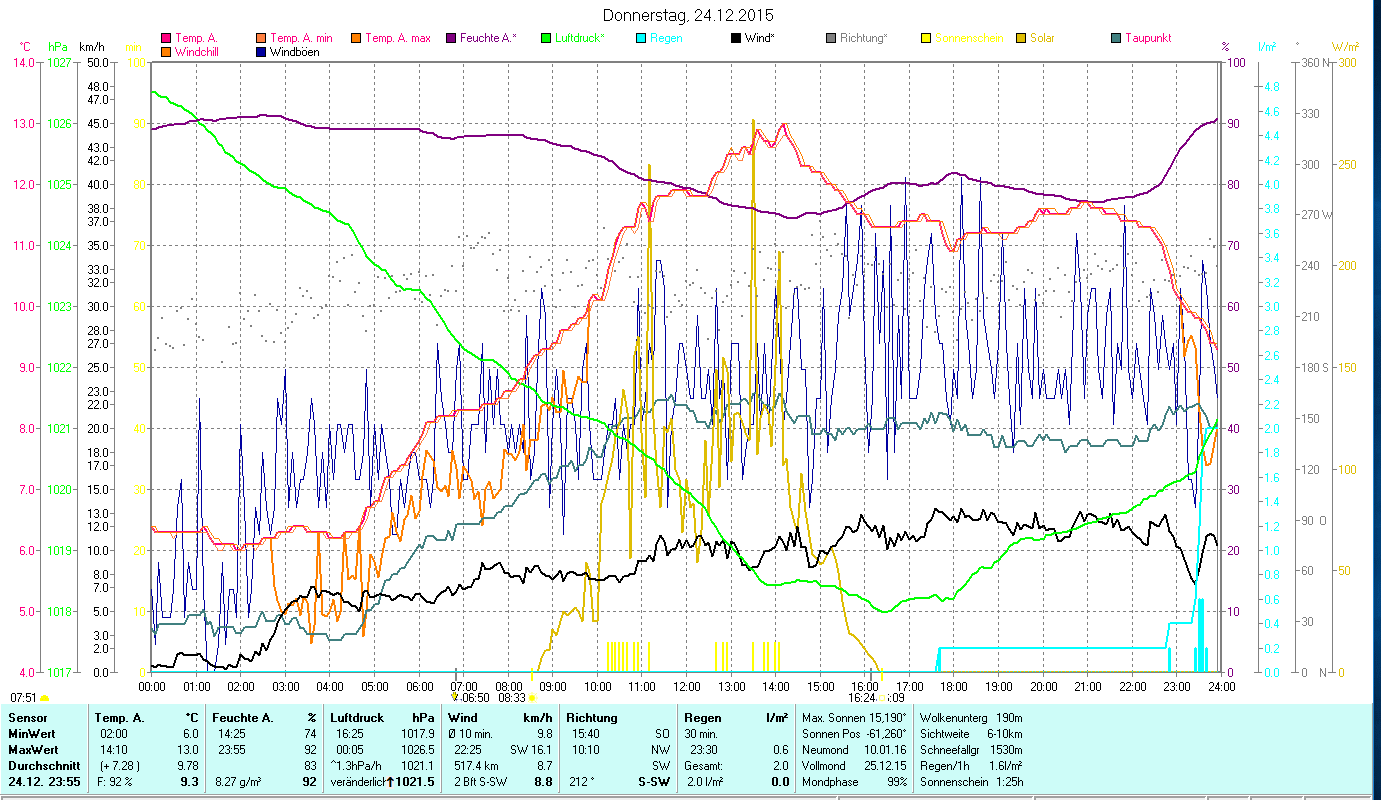Screen dimensions: 1381x800
Task: Select the dark blue Windböen legend swatch
Action: [262, 52]
